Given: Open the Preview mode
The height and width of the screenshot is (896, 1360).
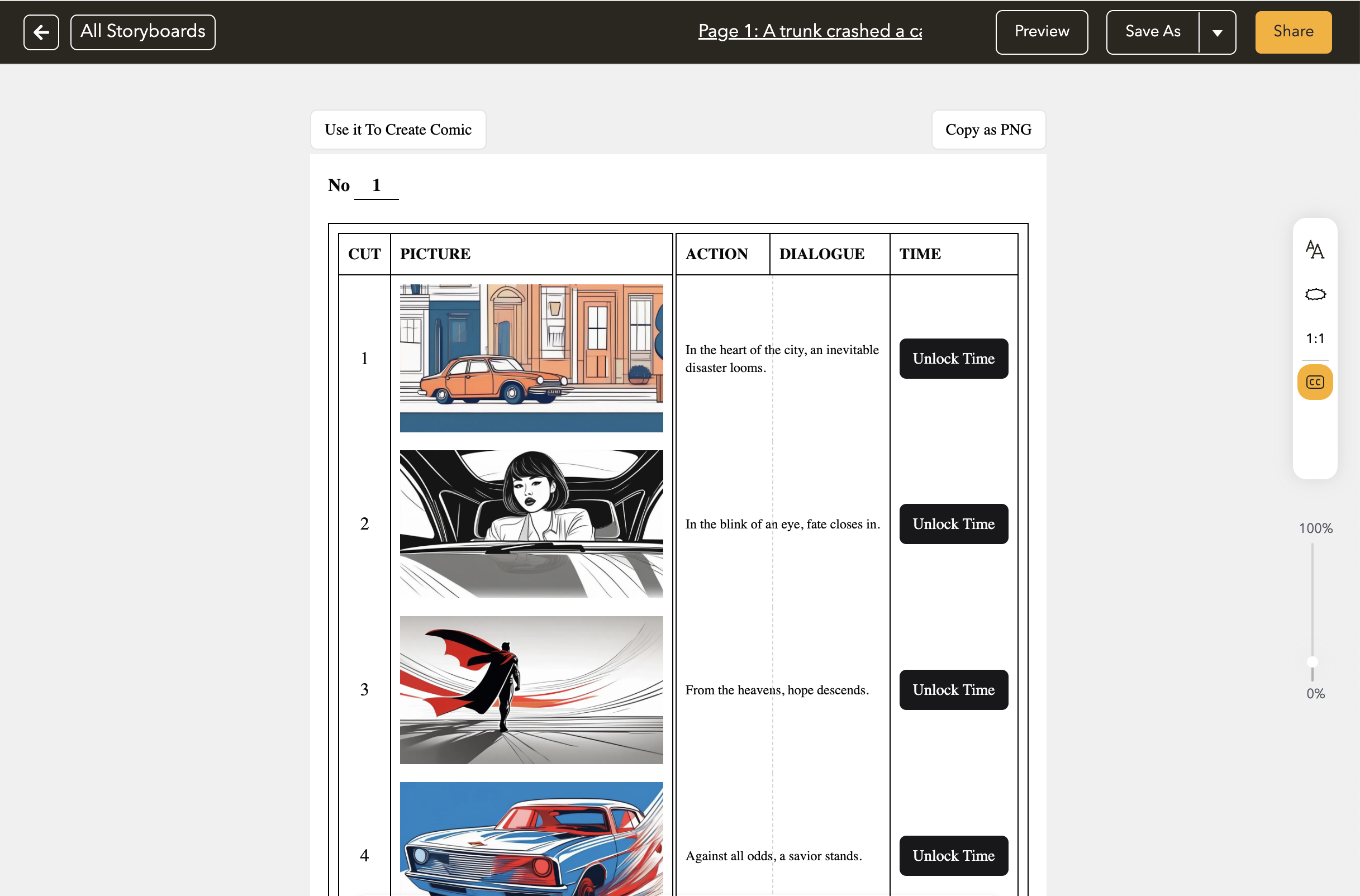Looking at the screenshot, I should coord(1041,32).
